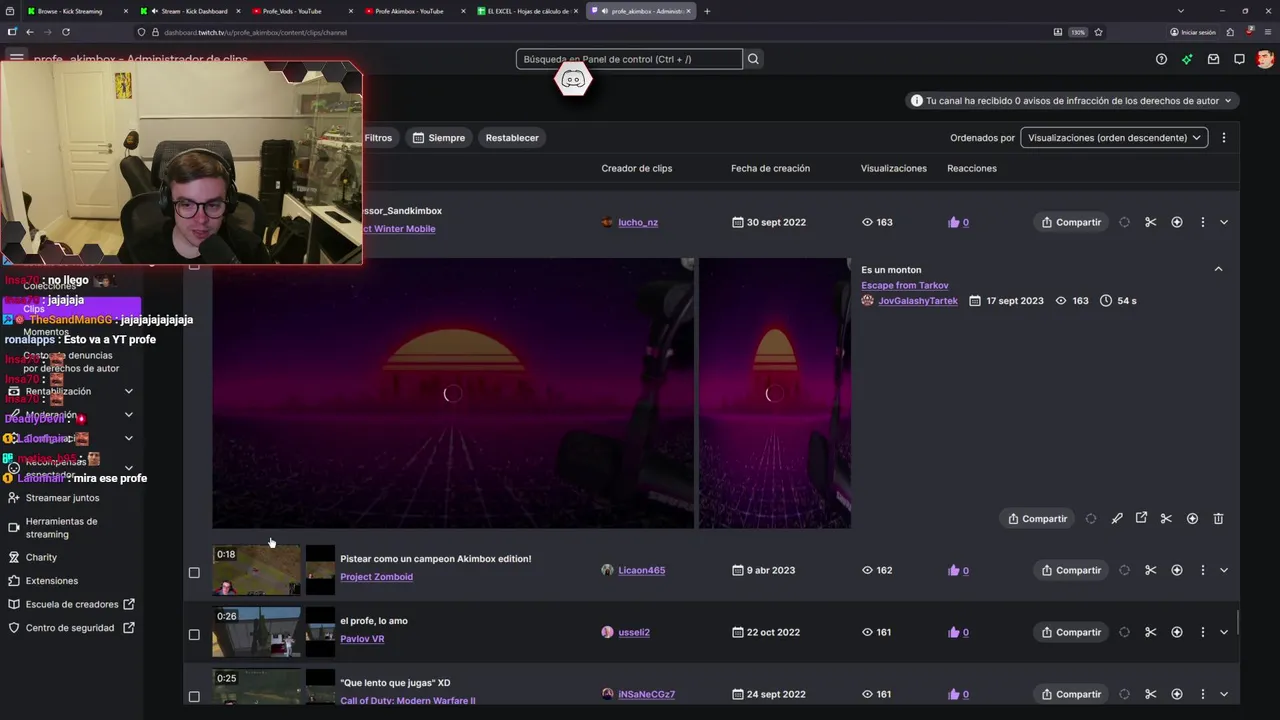
Task: Open clip in new window icon under the preview
Action: pyautogui.click(x=1141, y=518)
